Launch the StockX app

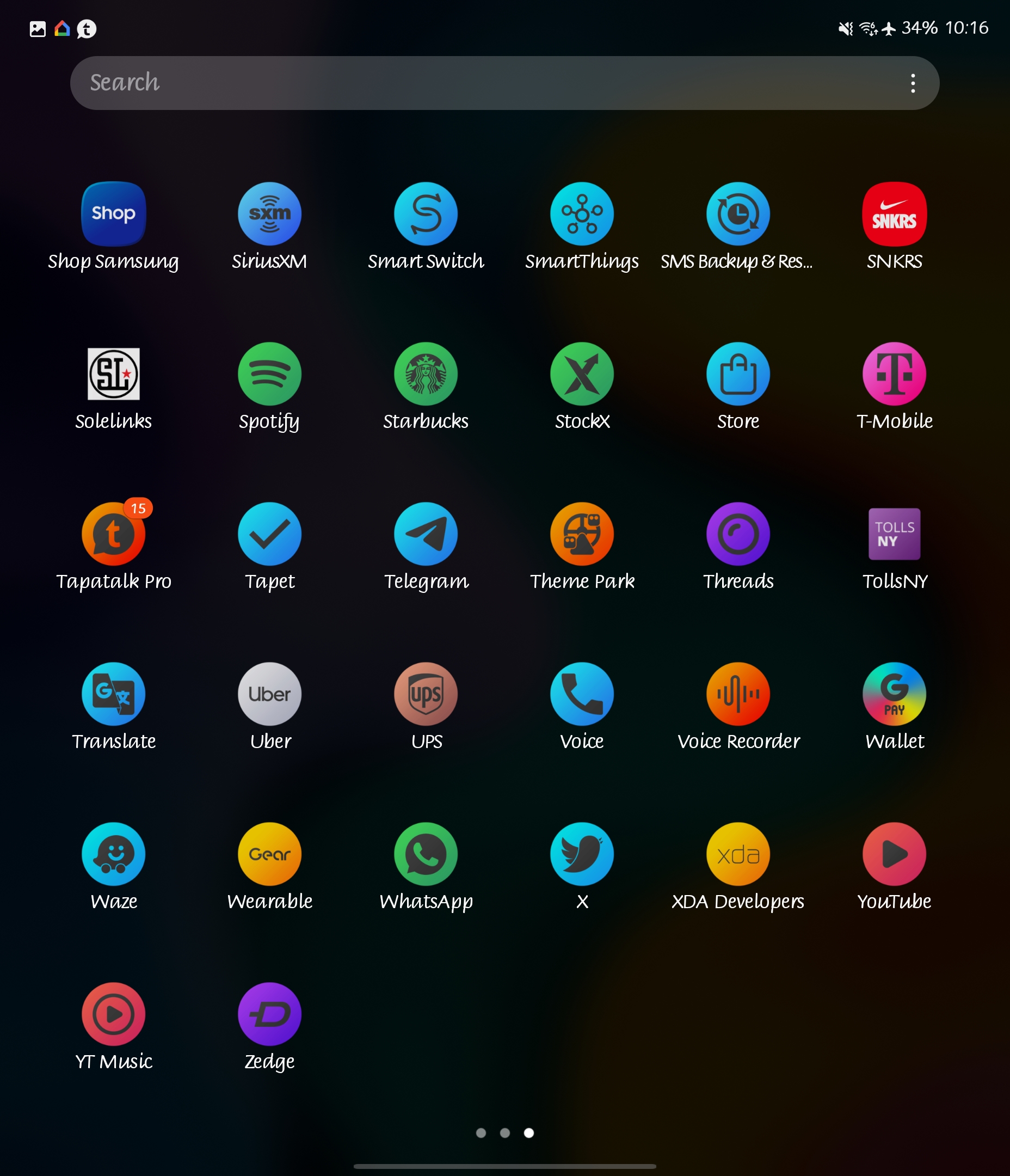pyautogui.click(x=582, y=374)
